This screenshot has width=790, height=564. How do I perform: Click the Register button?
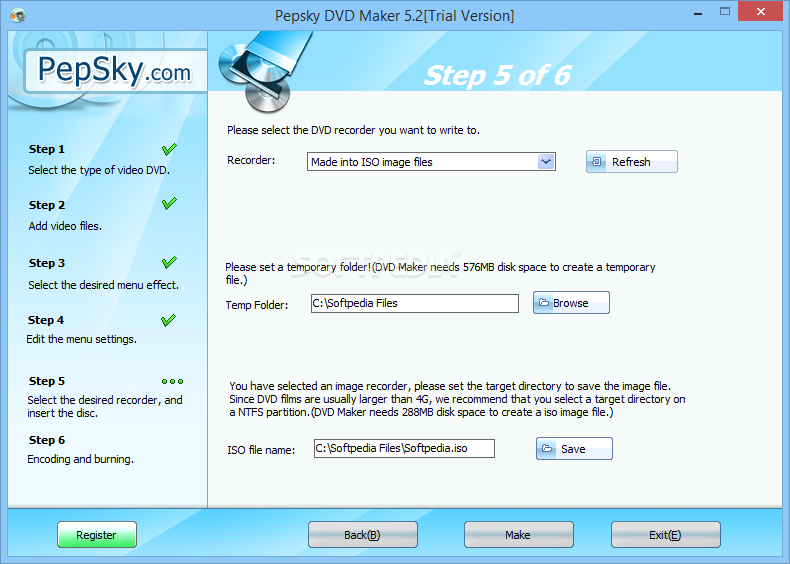coord(97,535)
